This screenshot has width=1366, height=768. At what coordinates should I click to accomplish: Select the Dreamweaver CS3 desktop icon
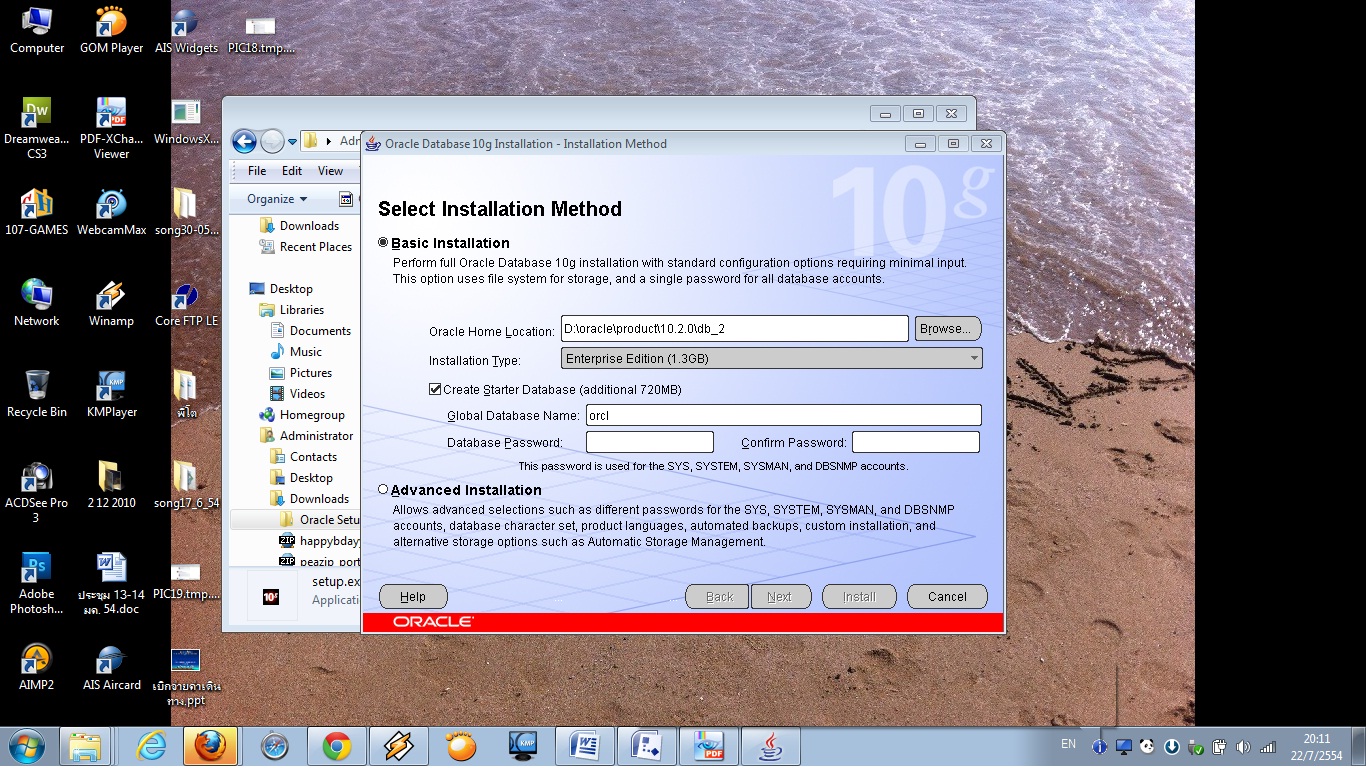pyautogui.click(x=37, y=129)
